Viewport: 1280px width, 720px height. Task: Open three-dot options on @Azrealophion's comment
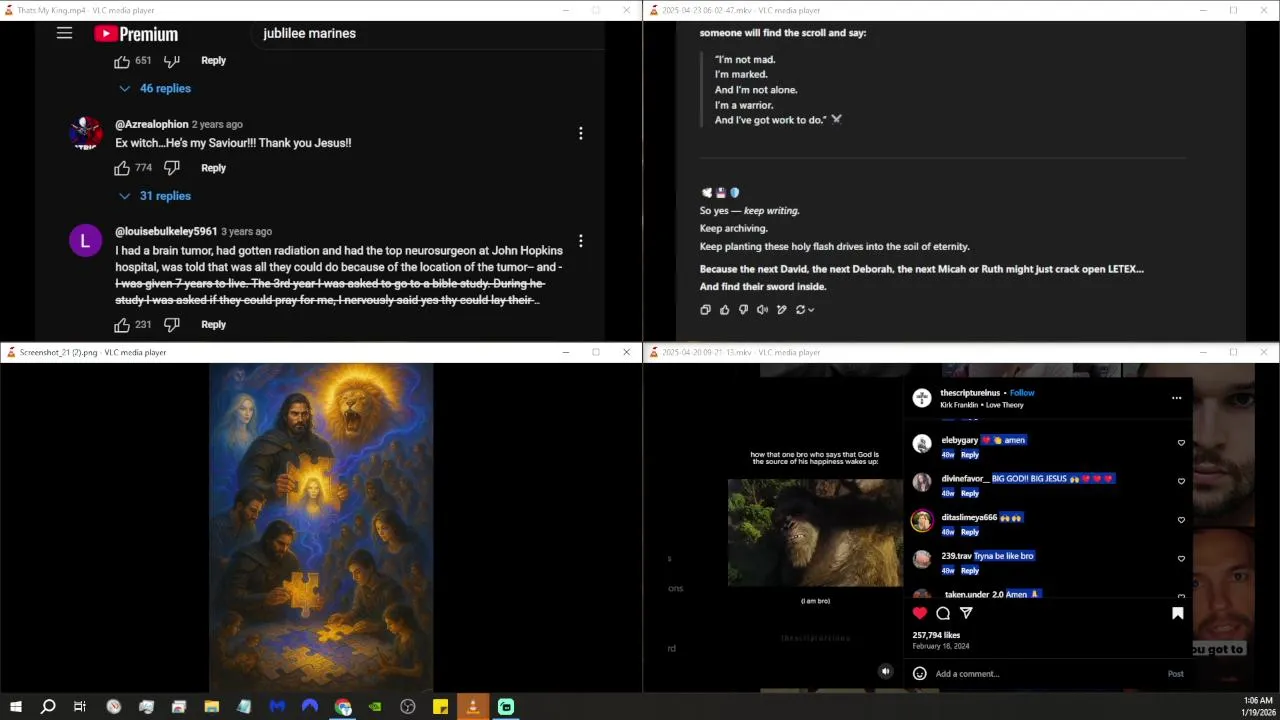click(580, 134)
